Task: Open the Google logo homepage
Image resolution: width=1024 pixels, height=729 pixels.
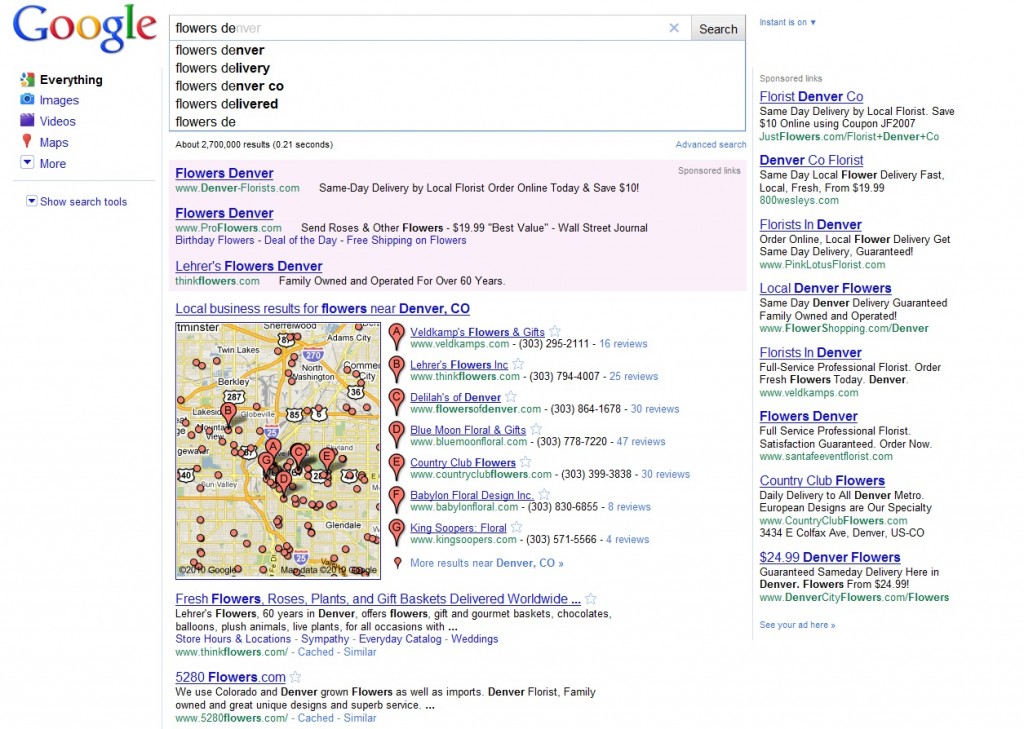Action: coord(84,28)
